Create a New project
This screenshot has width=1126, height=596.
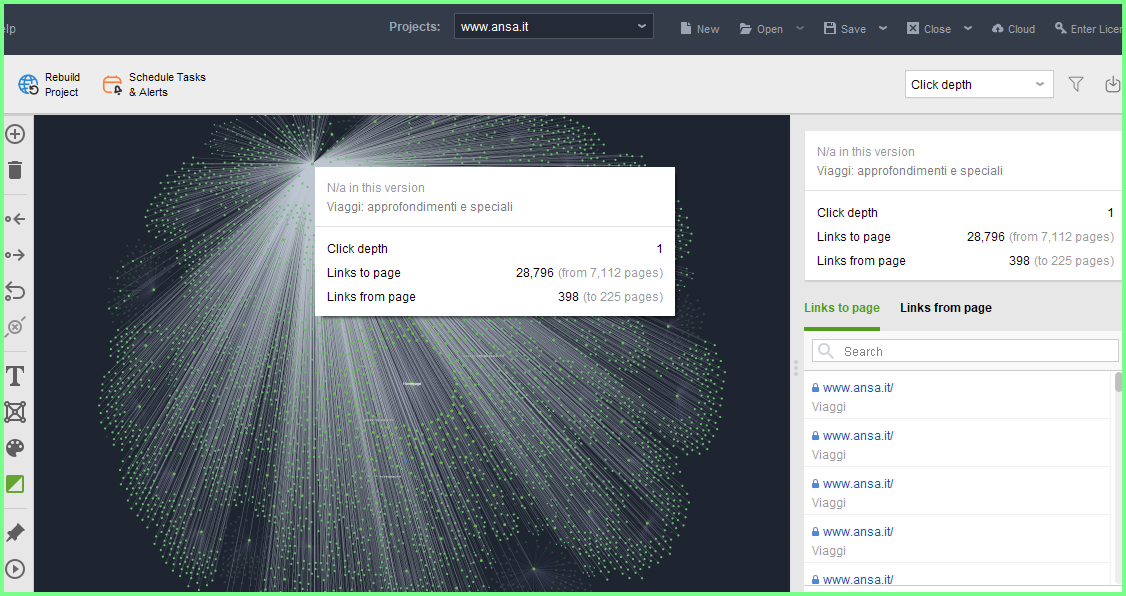[699, 29]
